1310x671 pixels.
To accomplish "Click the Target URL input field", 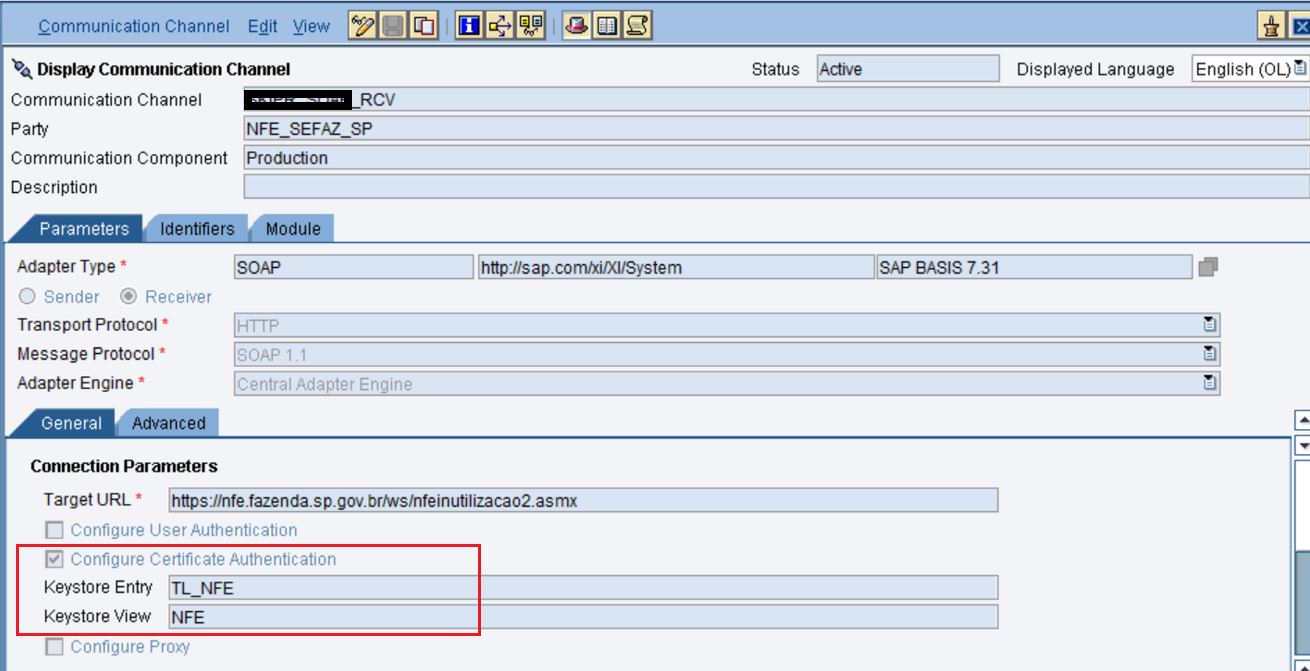I will click(x=582, y=500).
